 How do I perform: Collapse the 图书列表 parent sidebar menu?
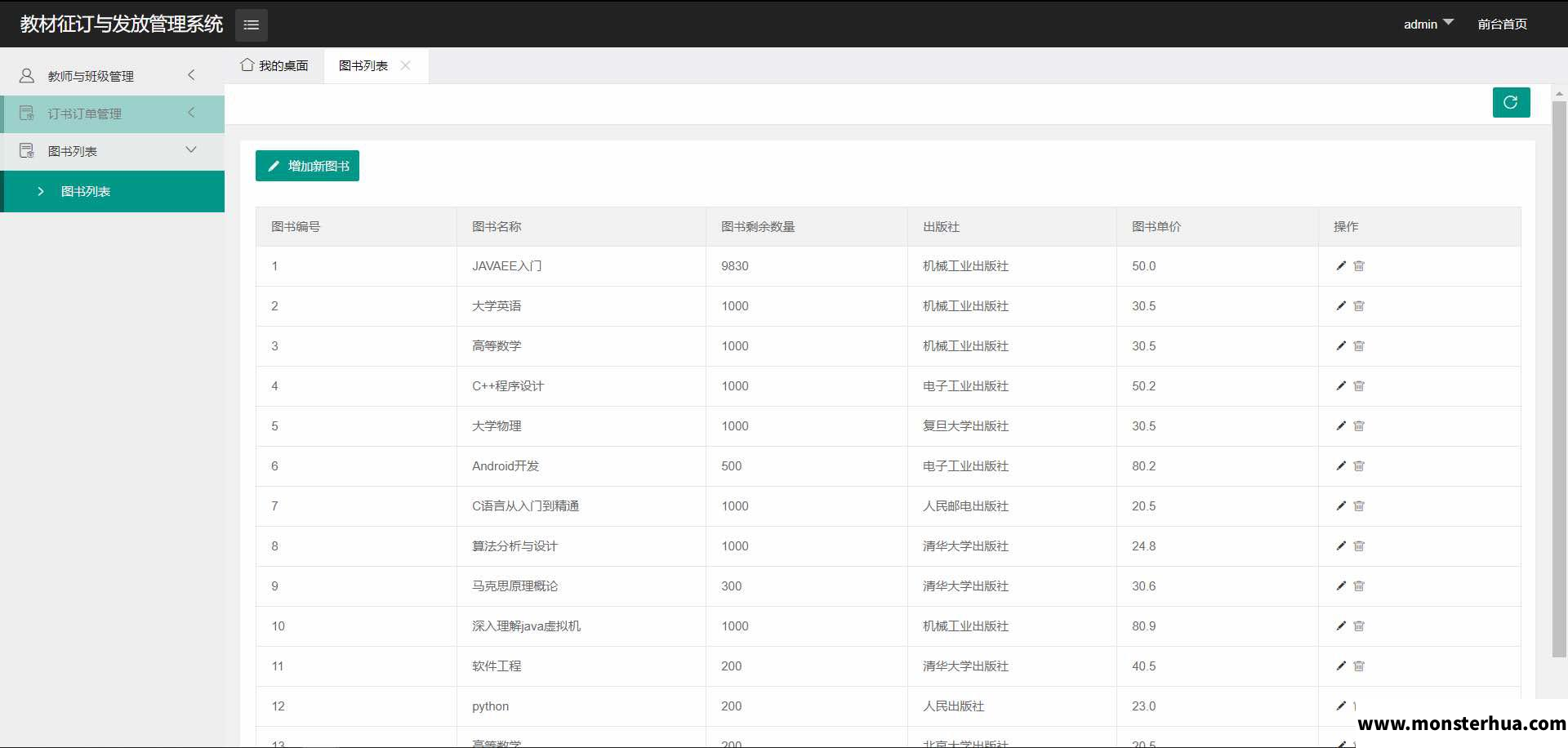tap(113, 151)
